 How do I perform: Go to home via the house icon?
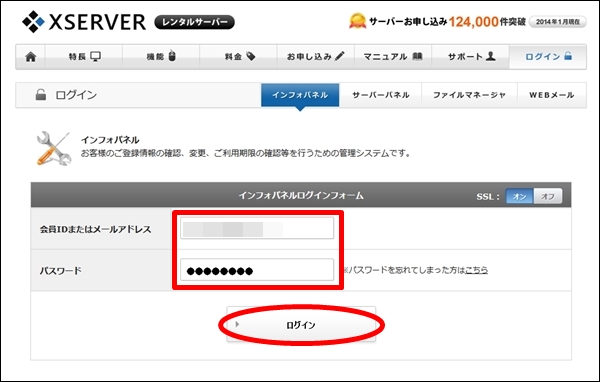[x=31, y=57]
